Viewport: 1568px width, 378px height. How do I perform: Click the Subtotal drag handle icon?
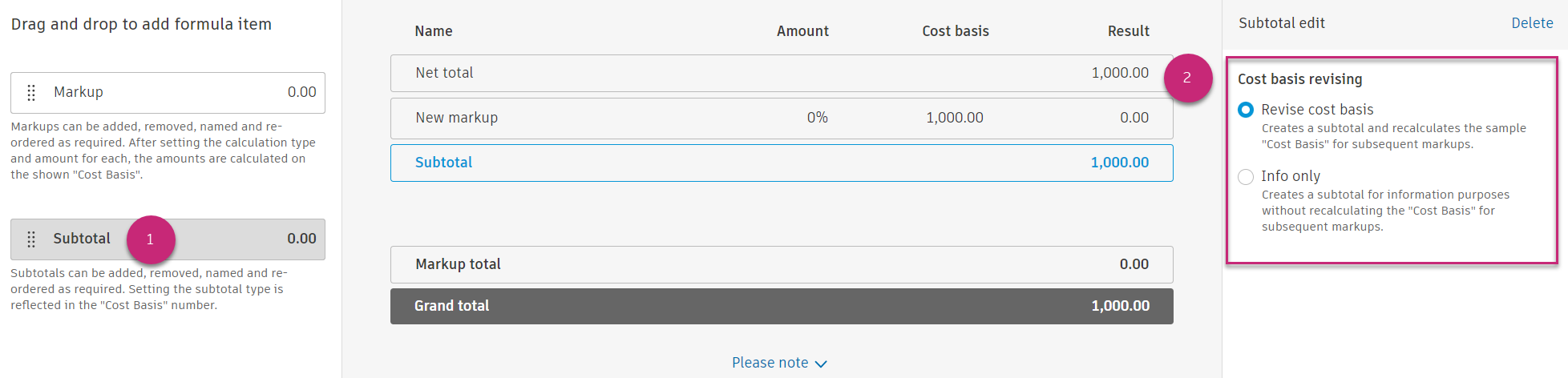tap(31, 239)
